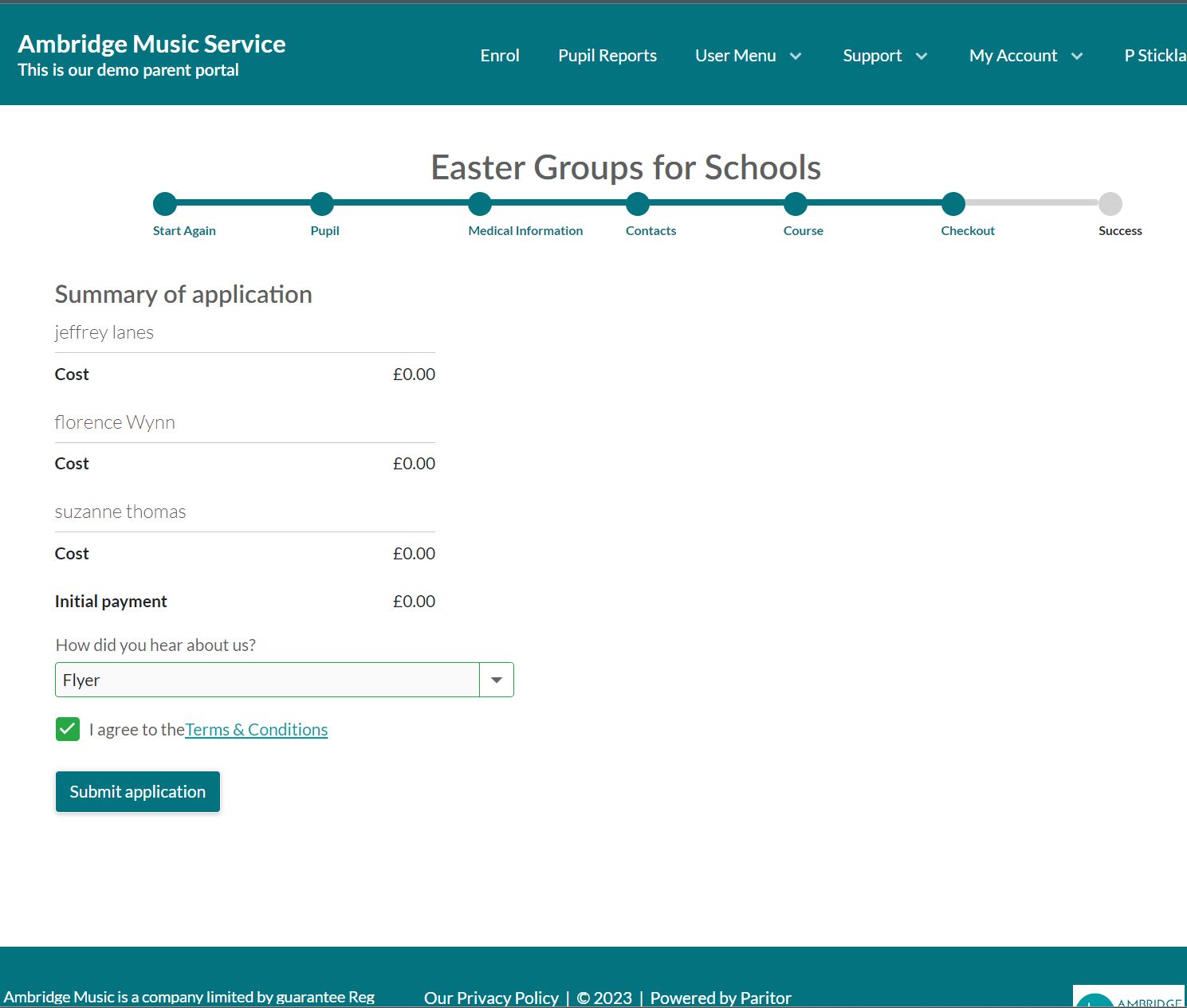Click the Checkout step label
This screenshot has width=1187, height=1008.
(968, 230)
